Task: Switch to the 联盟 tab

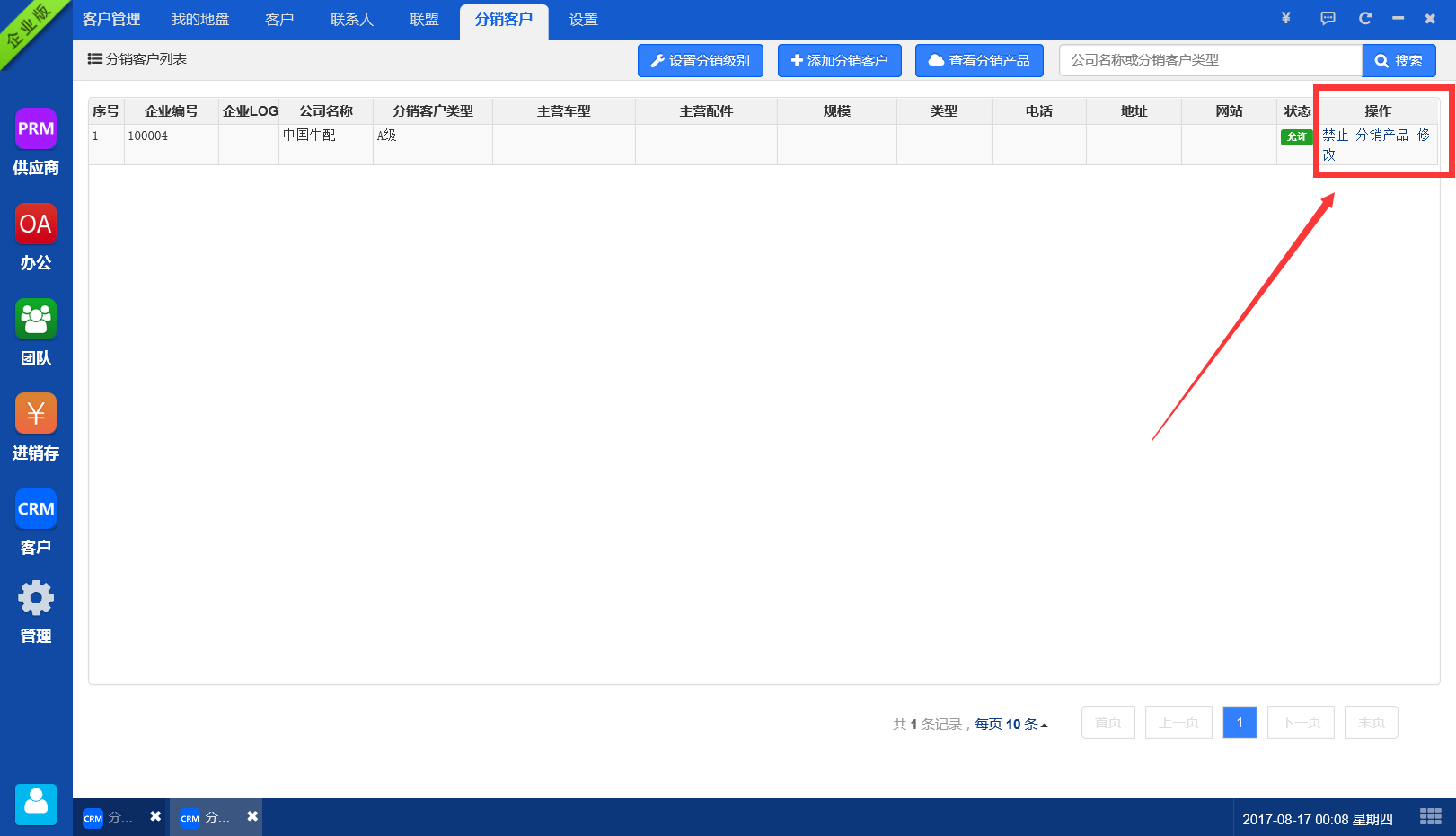Action: [424, 19]
